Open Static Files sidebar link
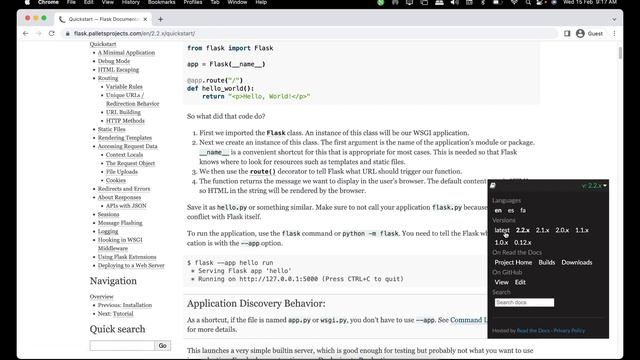The width and height of the screenshot is (640, 360). pos(111,129)
